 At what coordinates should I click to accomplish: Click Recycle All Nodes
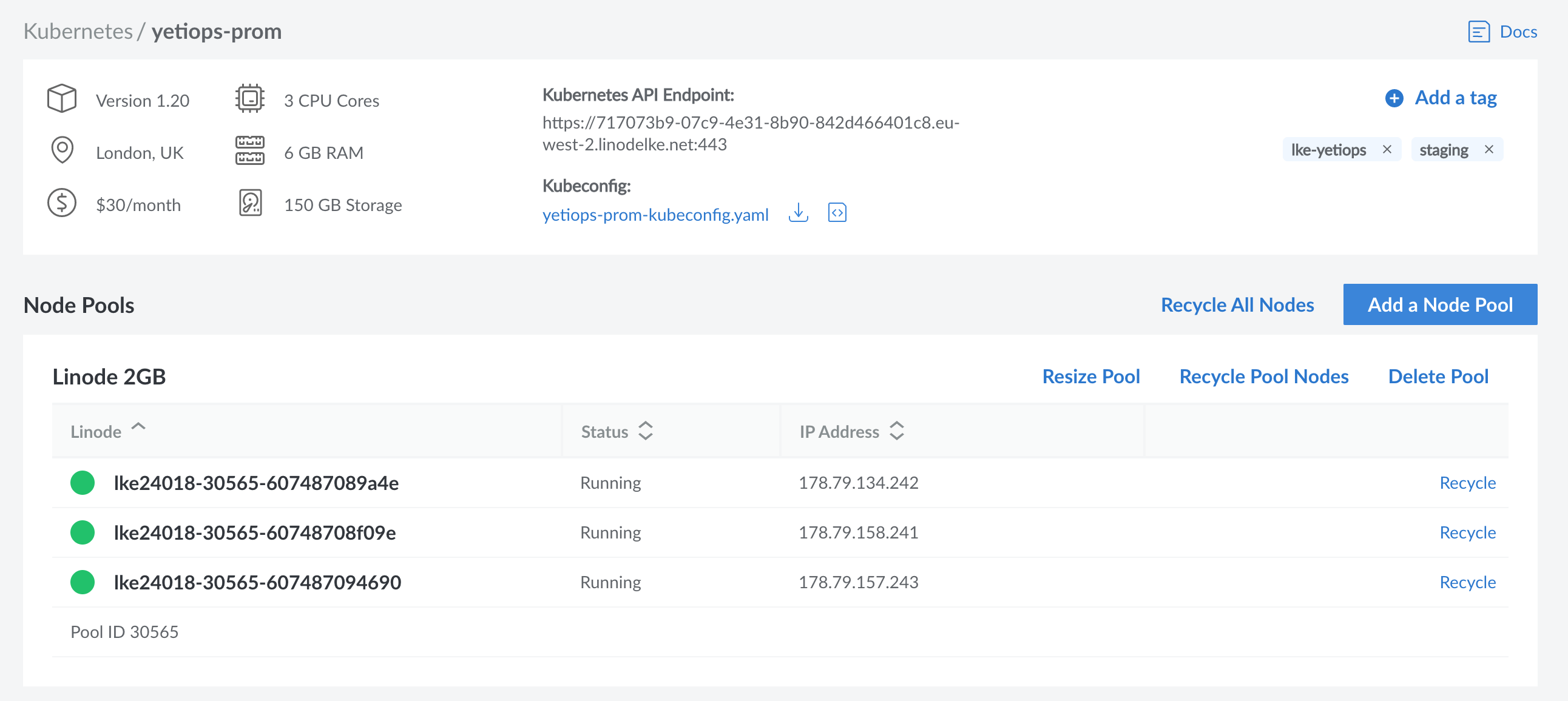[x=1237, y=304]
